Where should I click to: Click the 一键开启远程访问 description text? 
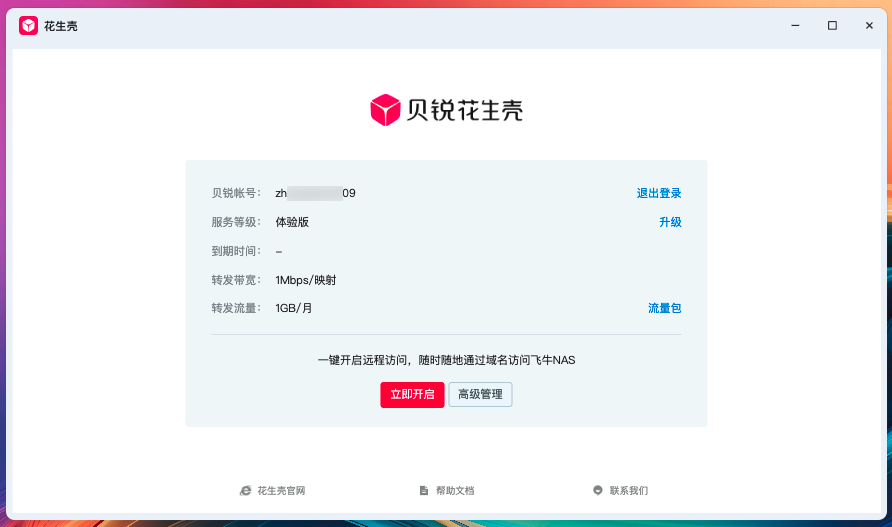(x=447, y=360)
